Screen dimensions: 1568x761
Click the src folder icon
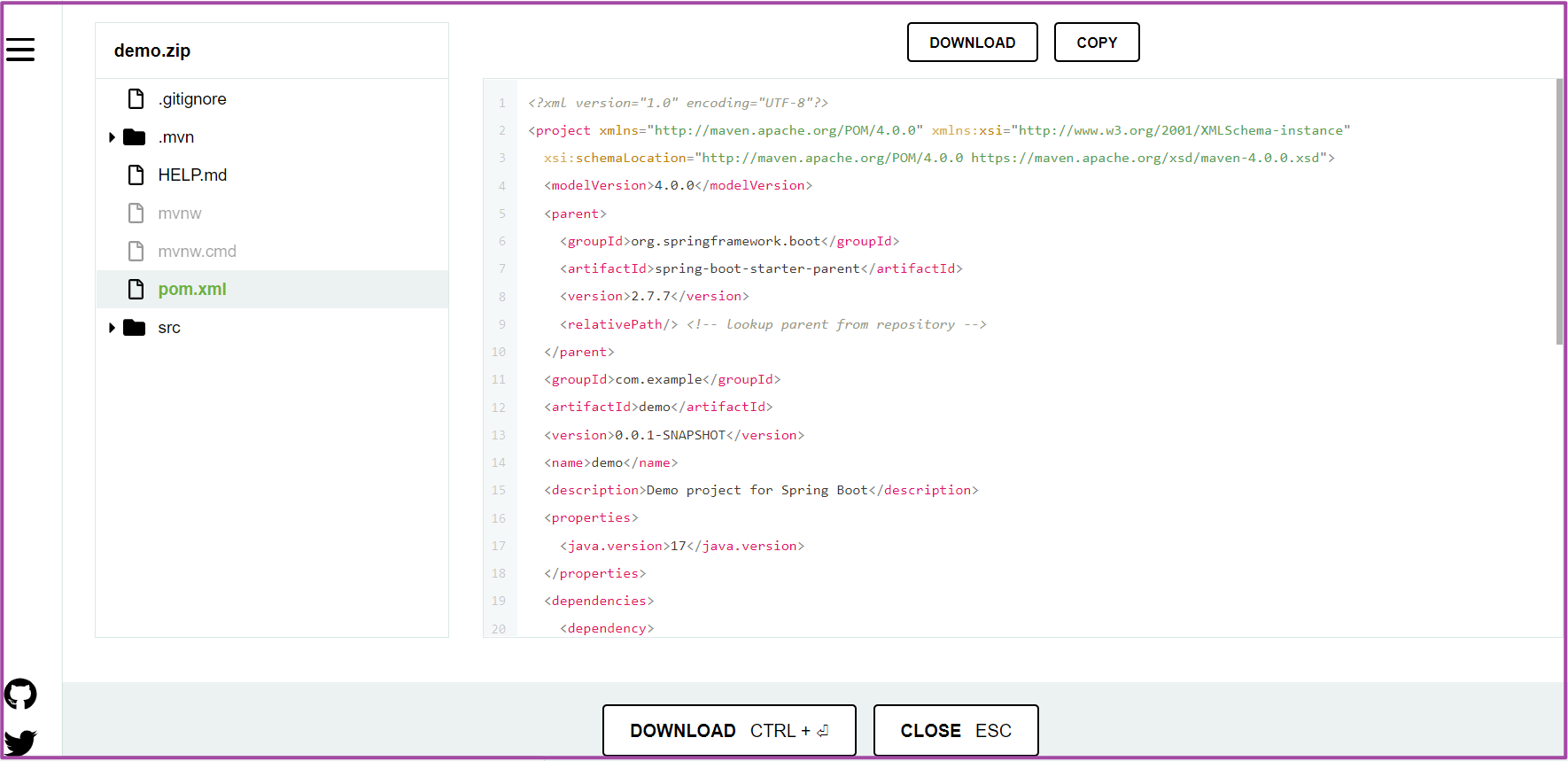click(135, 327)
